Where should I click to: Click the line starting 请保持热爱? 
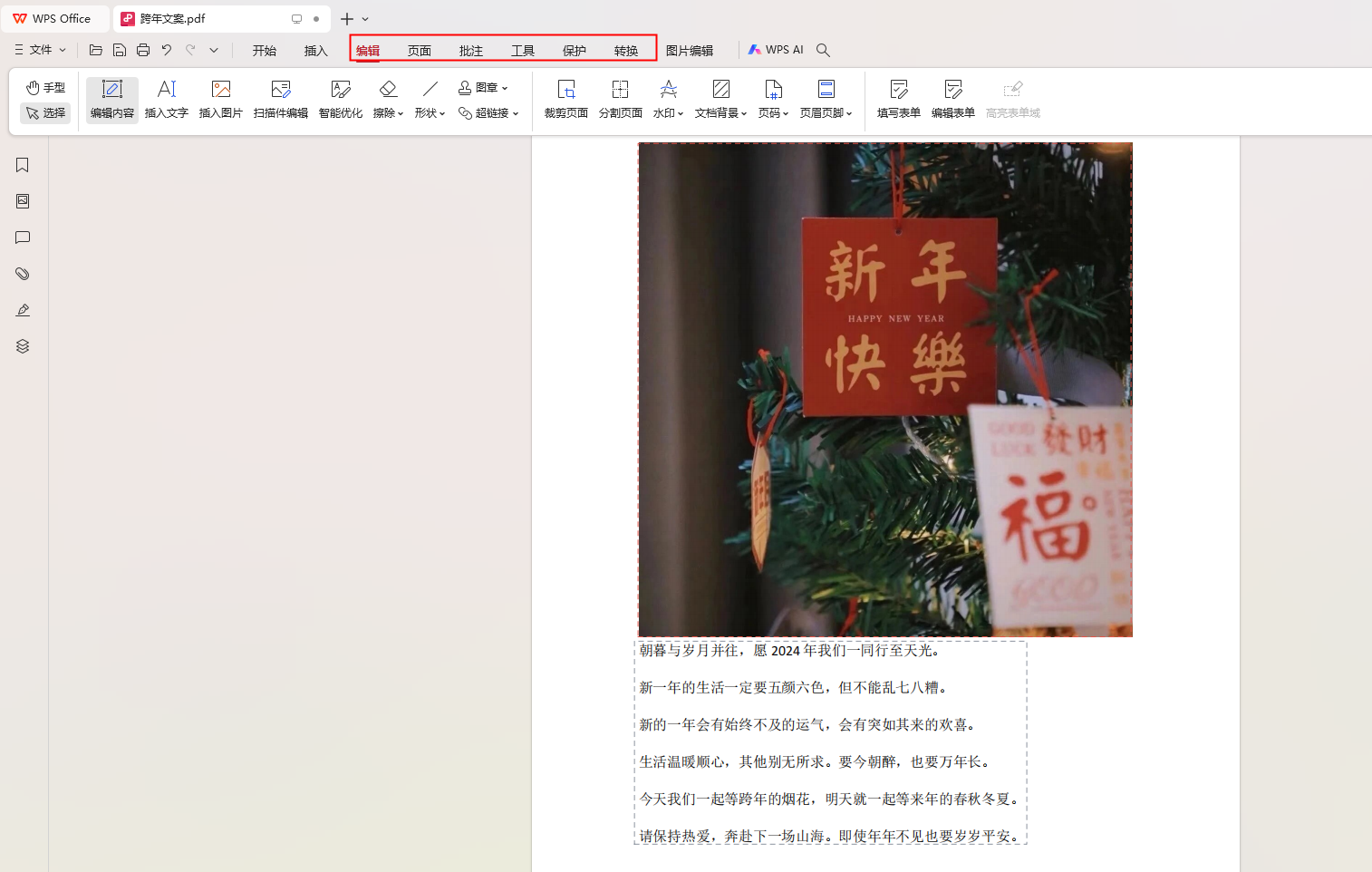(831, 837)
